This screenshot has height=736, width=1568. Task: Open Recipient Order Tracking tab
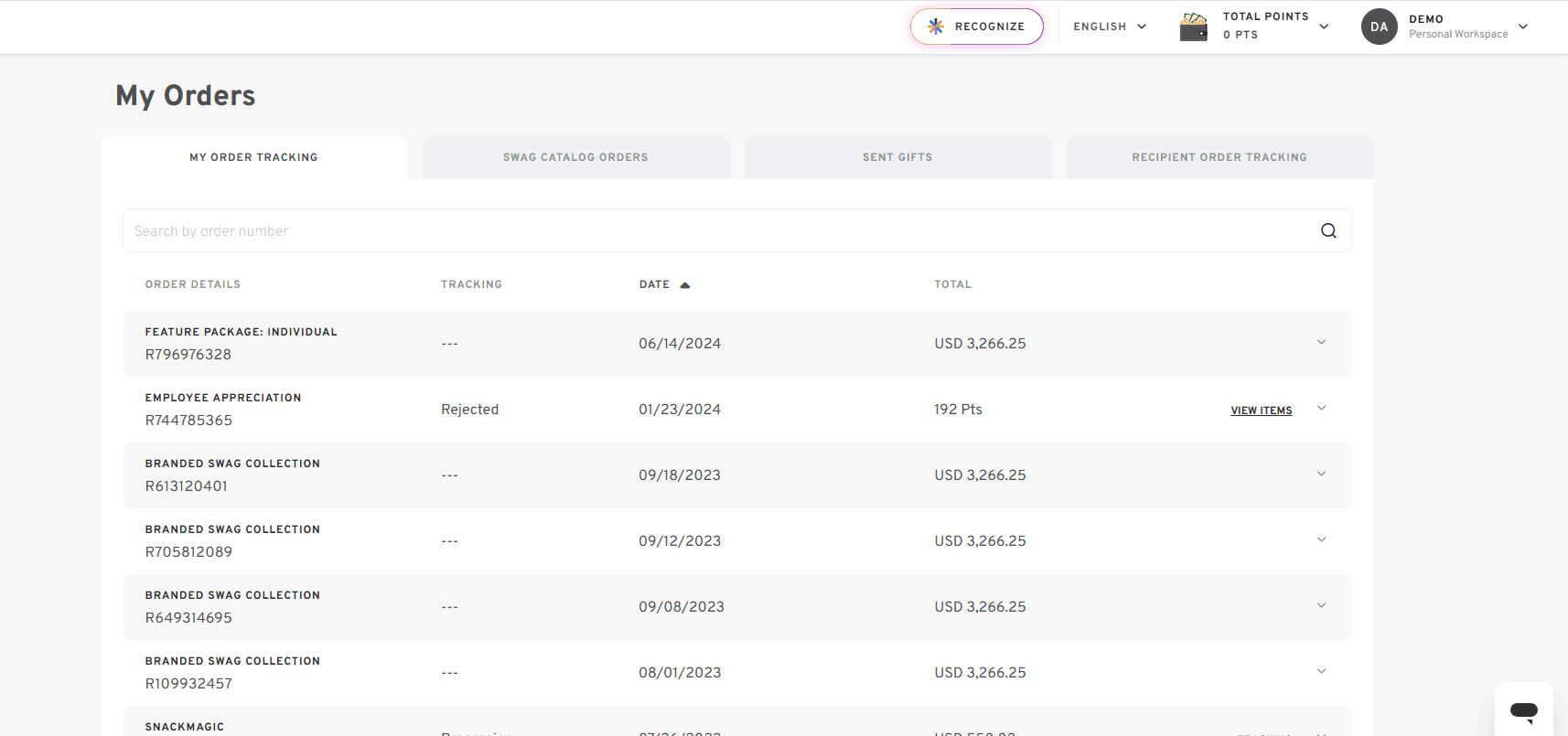(1219, 157)
